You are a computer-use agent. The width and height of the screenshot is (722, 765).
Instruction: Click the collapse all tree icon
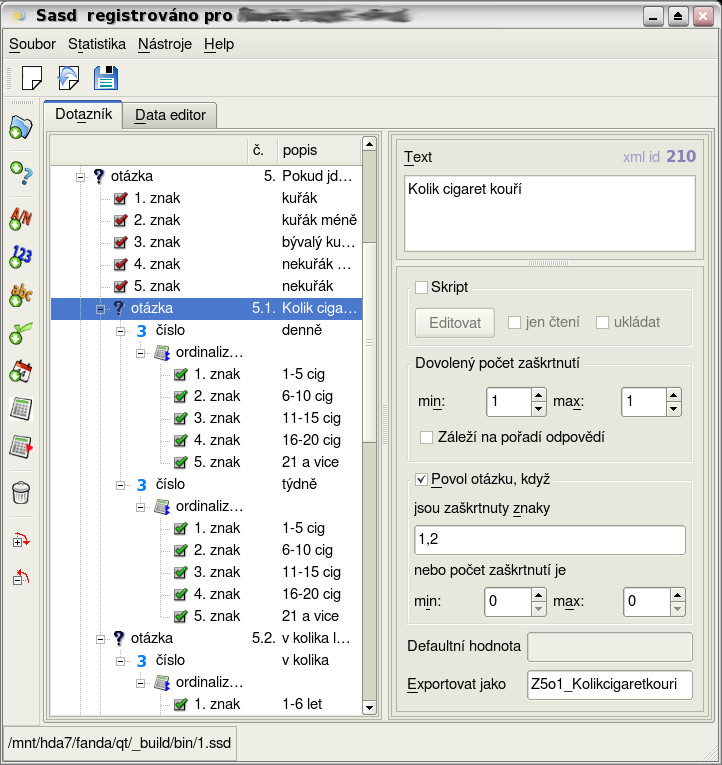[21, 577]
